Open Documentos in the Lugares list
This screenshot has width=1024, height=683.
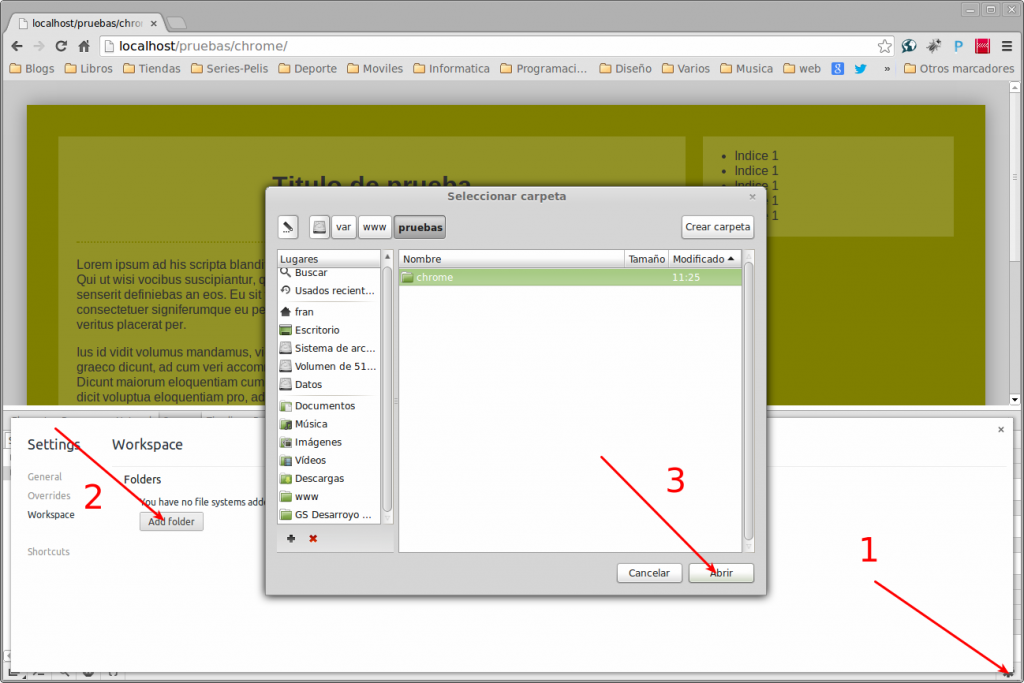[328, 406]
